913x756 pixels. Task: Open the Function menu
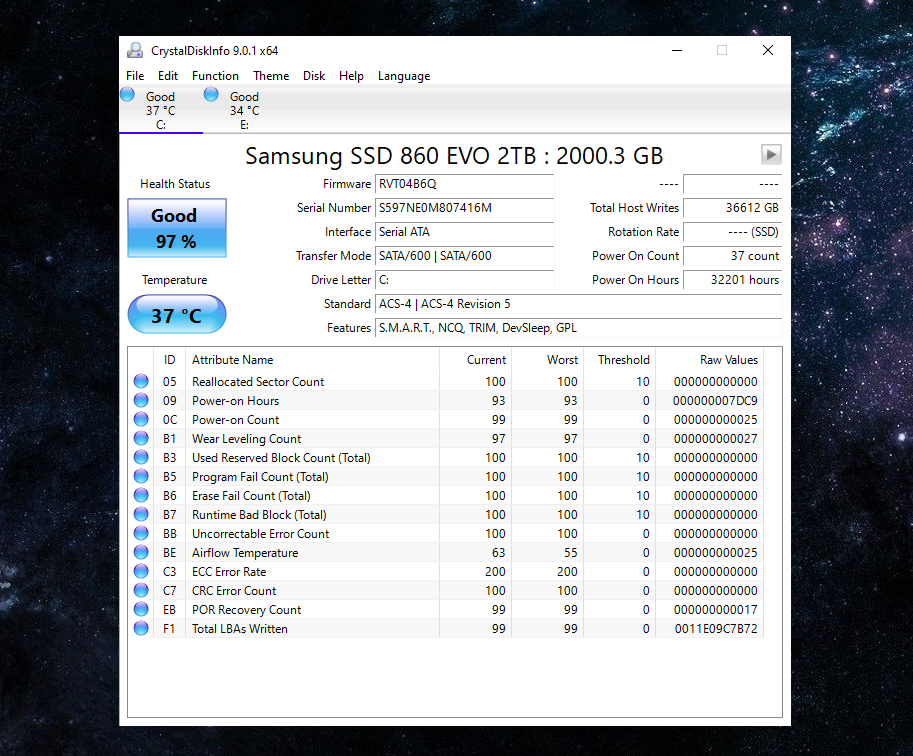(215, 76)
